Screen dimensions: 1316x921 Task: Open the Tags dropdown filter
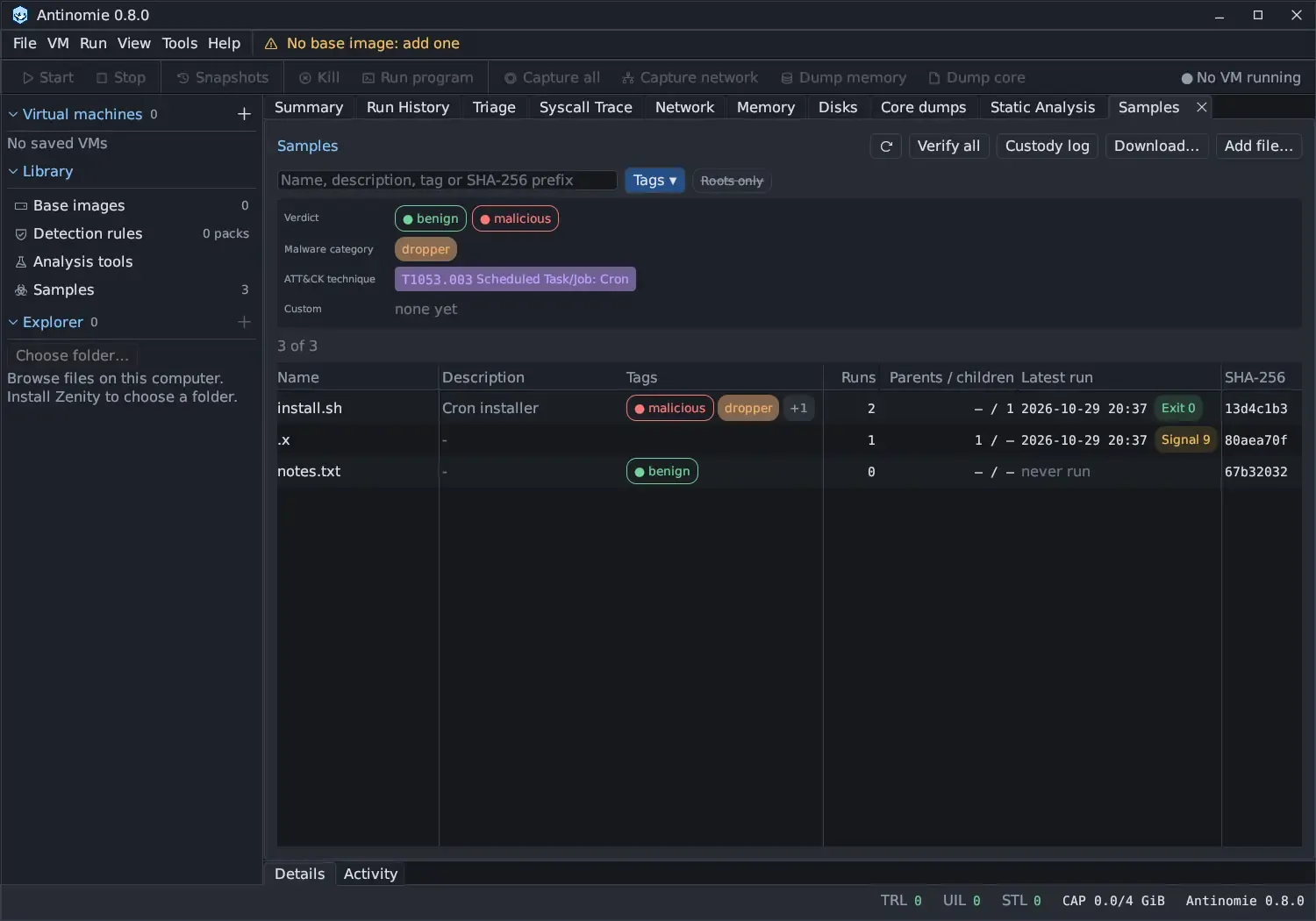tap(654, 181)
